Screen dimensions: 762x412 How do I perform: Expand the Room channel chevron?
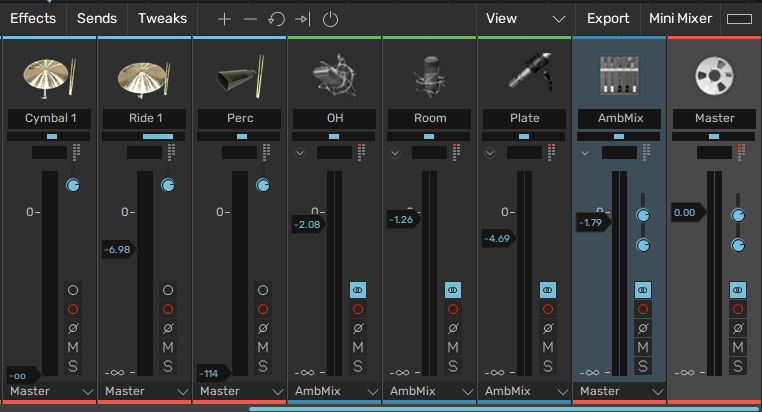coord(395,153)
